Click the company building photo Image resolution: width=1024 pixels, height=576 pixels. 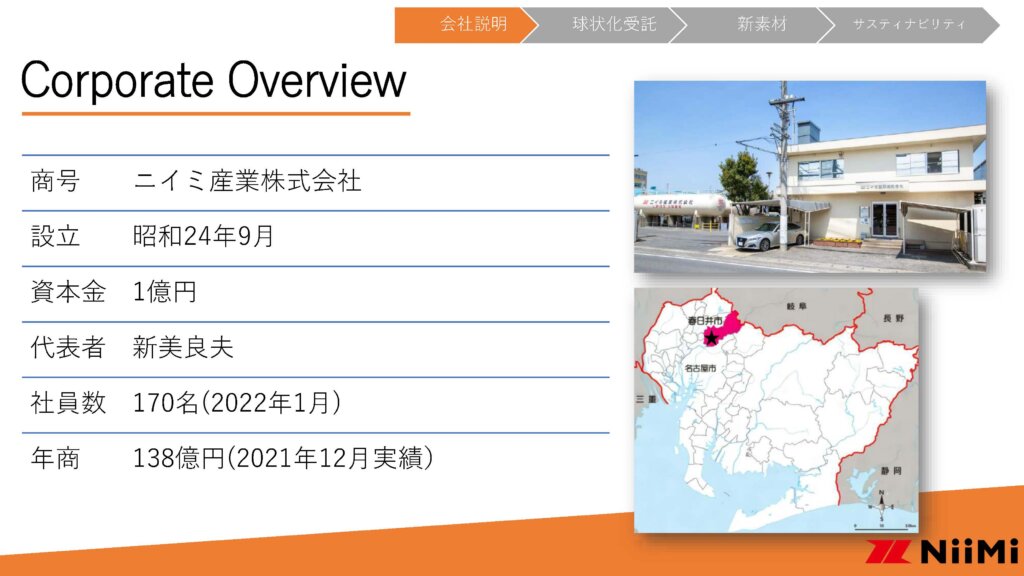810,176
